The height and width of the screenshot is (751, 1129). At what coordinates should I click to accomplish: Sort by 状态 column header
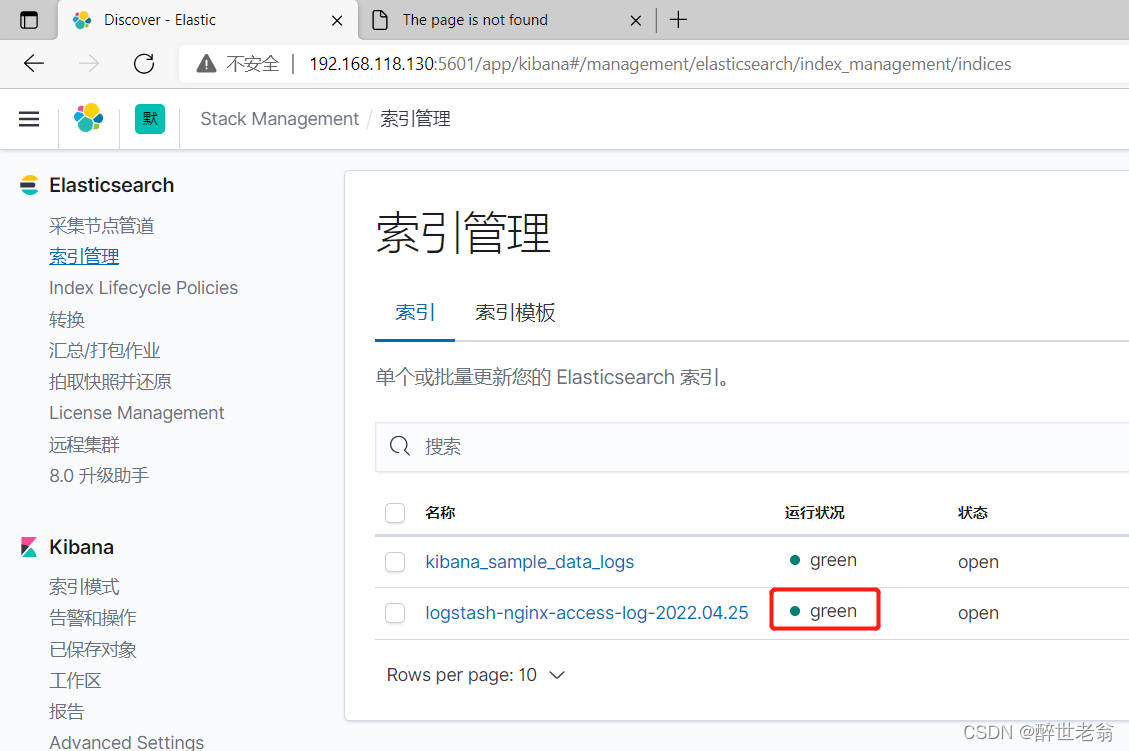[x=973, y=513]
